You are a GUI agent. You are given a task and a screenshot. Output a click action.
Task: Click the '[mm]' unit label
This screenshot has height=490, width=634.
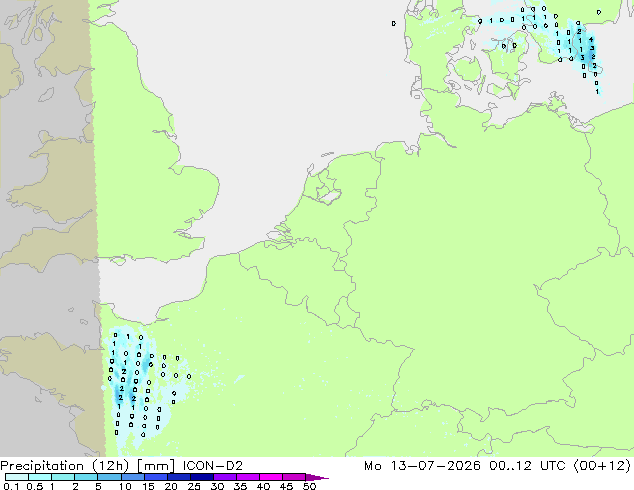click(156, 466)
